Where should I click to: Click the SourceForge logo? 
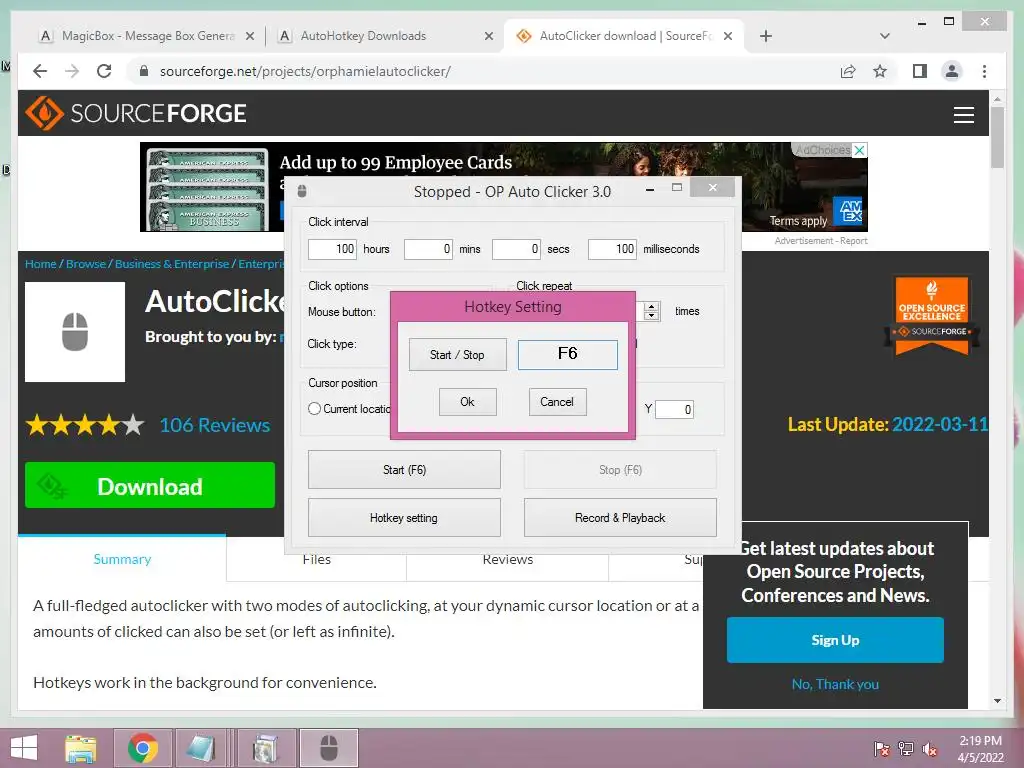click(x=136, y=113)
